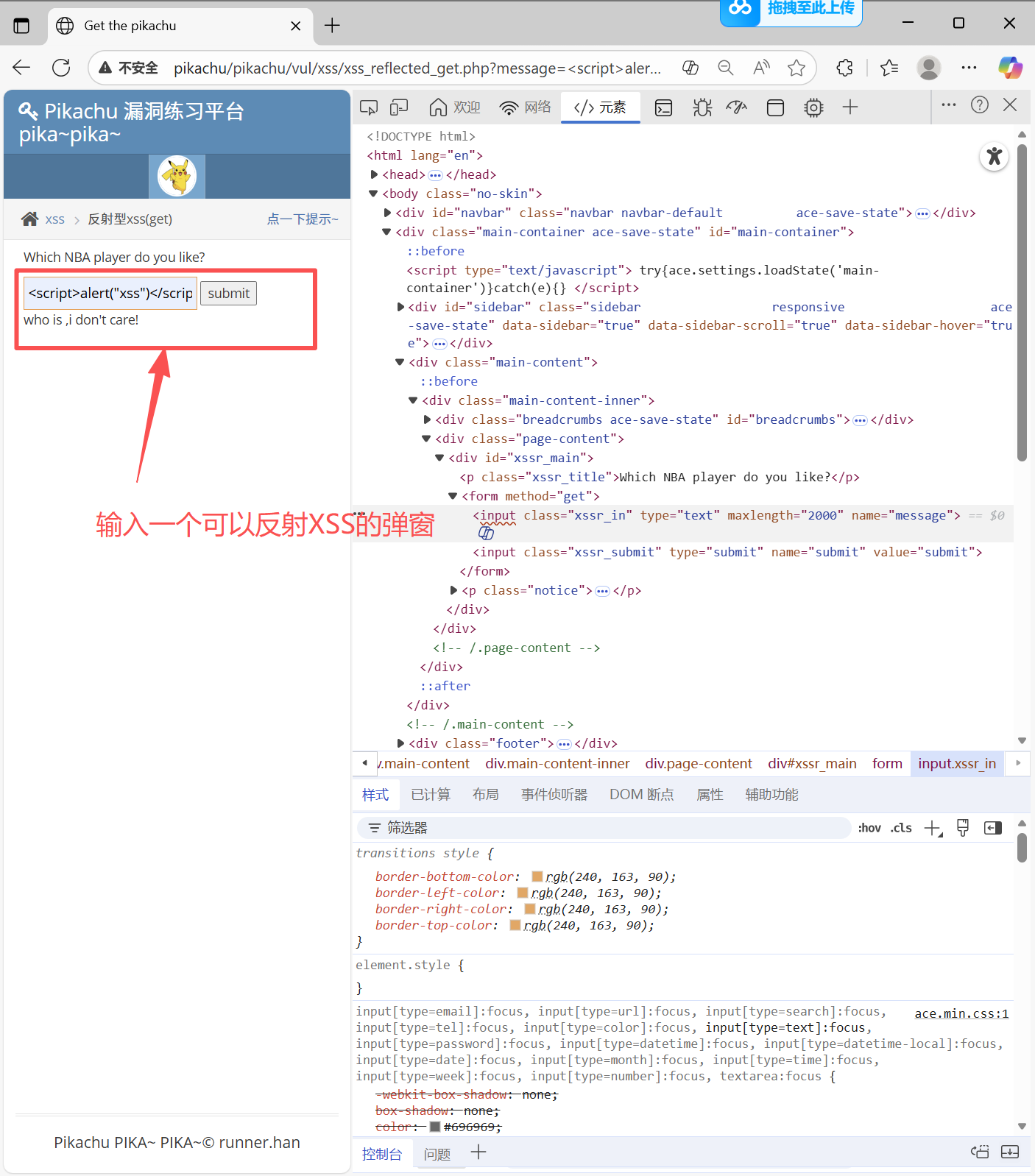Focus the message text input on page
The image size is (1035, 1176).
(110, 293)
